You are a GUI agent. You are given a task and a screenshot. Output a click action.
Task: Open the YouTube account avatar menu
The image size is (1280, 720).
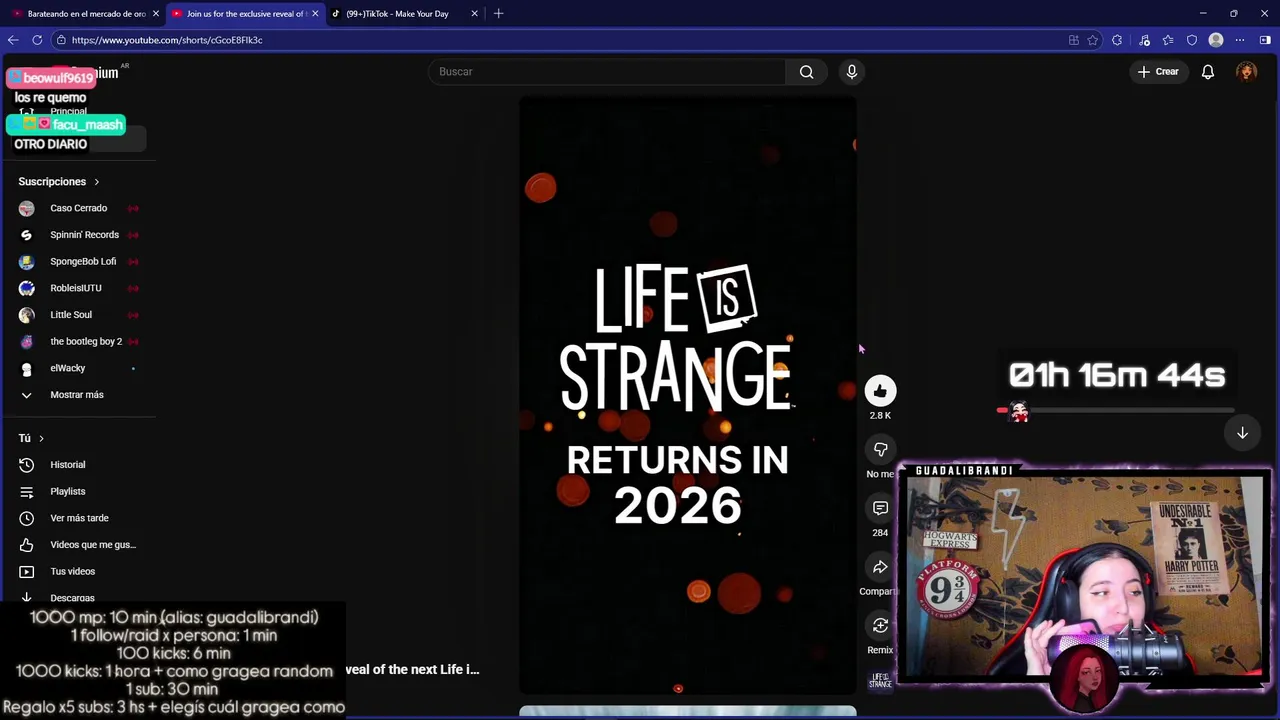click(1246, 72)
